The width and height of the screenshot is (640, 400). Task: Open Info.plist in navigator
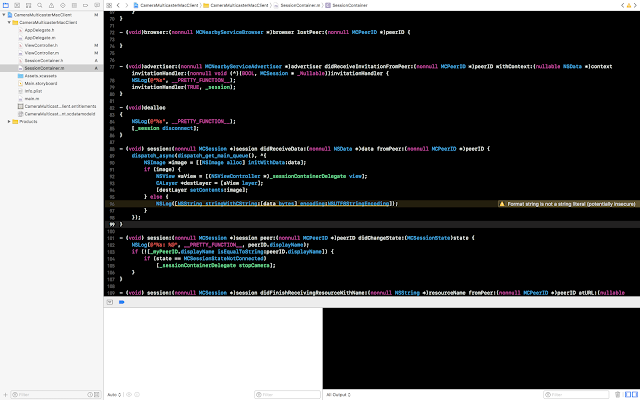33,91
